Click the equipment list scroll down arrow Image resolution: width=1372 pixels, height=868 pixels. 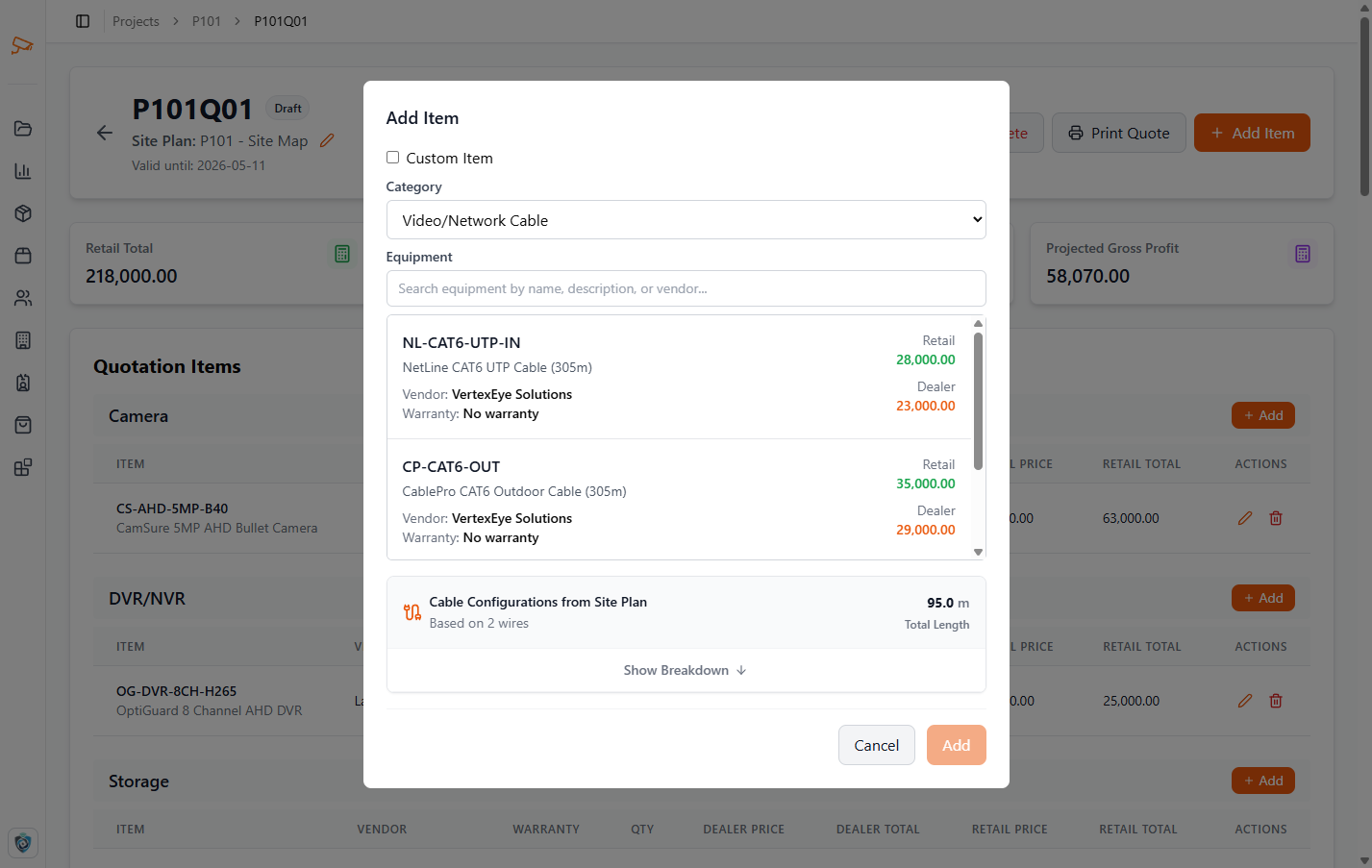pos(978,552)
